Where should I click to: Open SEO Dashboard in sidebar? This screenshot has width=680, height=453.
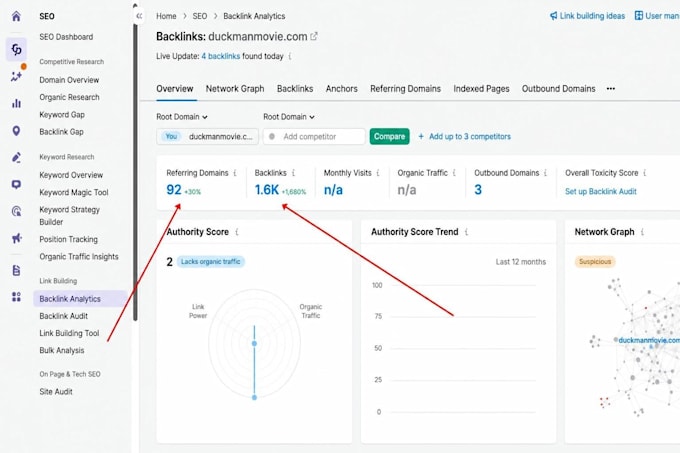click(x=66, y=37)
